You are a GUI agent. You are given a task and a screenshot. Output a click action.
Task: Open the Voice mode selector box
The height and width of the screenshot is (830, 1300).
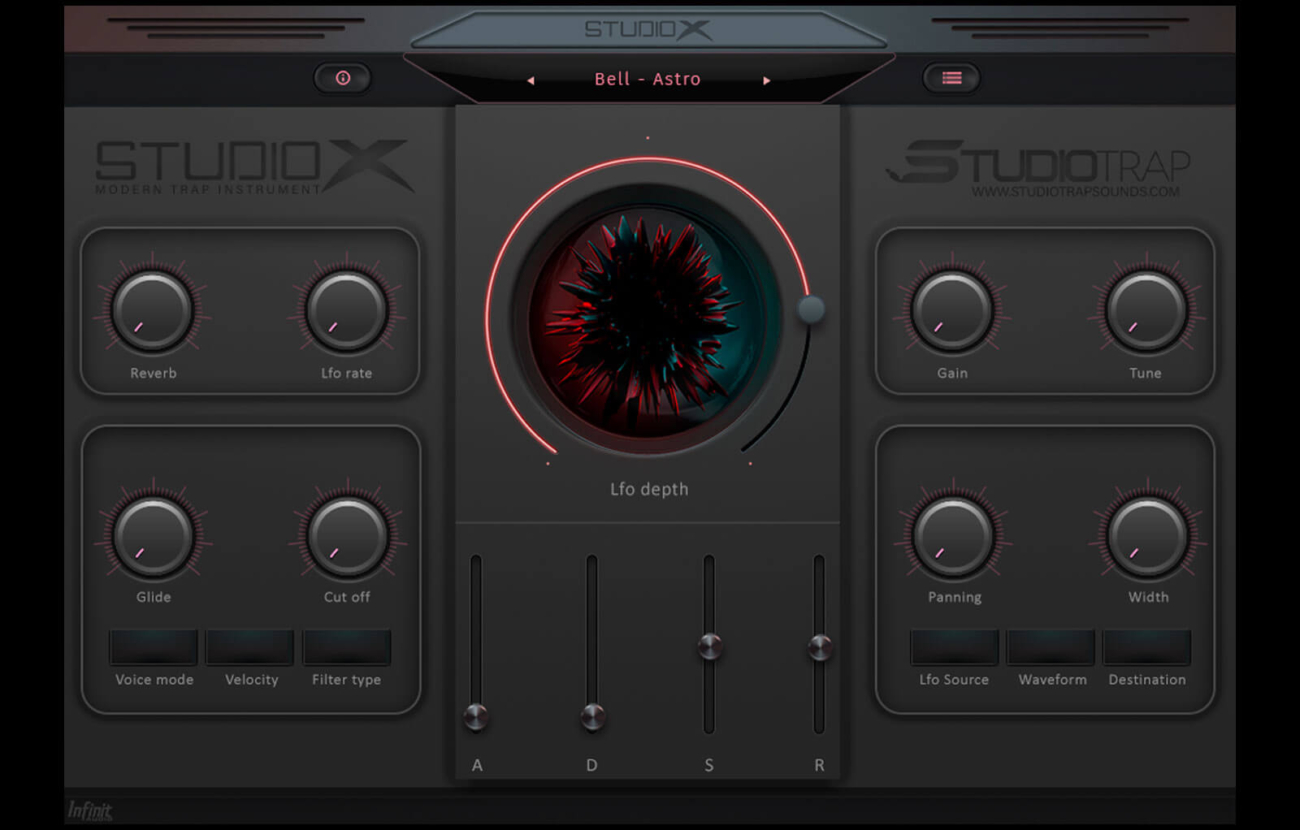point(154,647)
